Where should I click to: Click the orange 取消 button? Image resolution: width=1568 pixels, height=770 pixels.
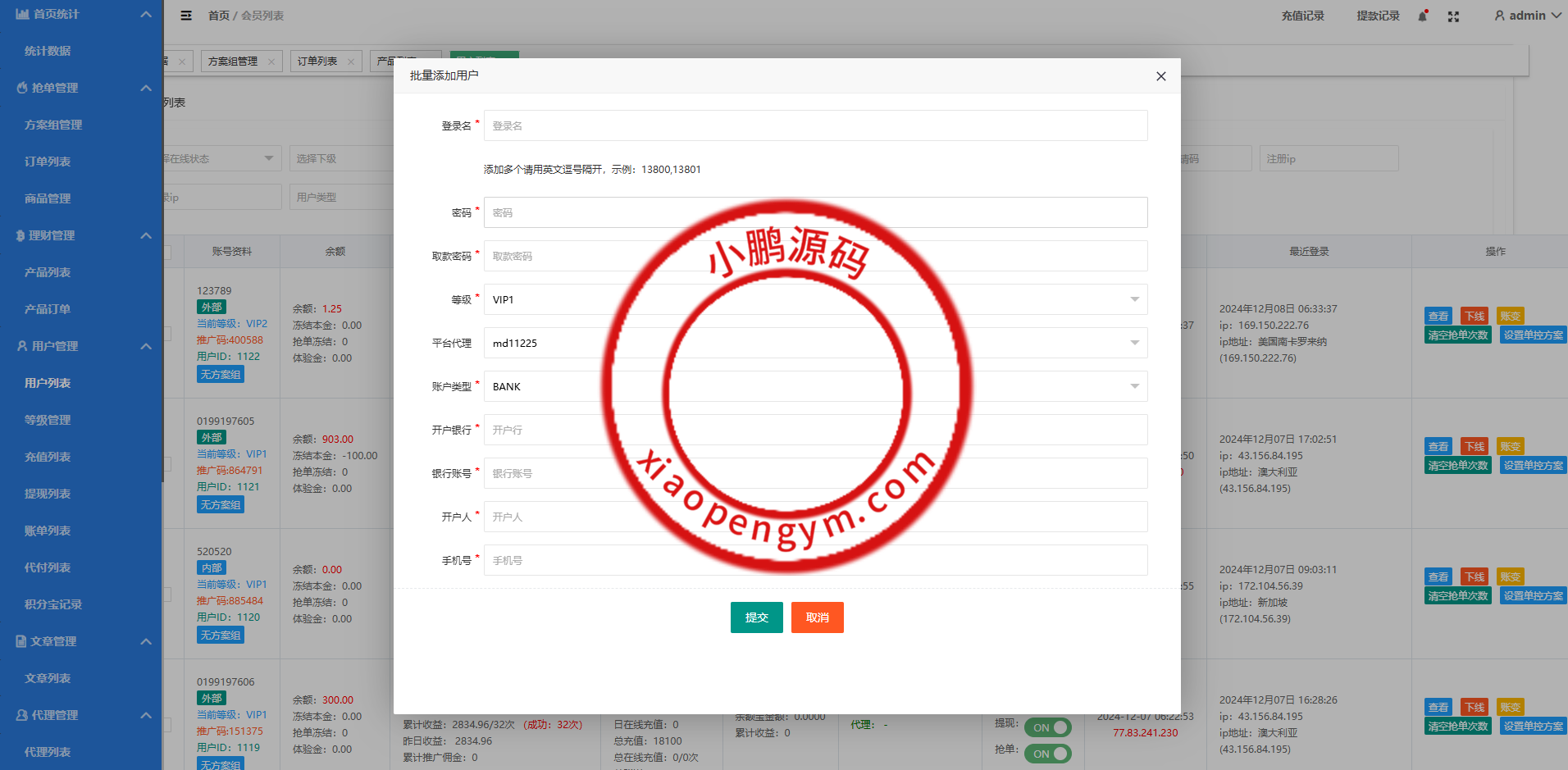(817, 617)
